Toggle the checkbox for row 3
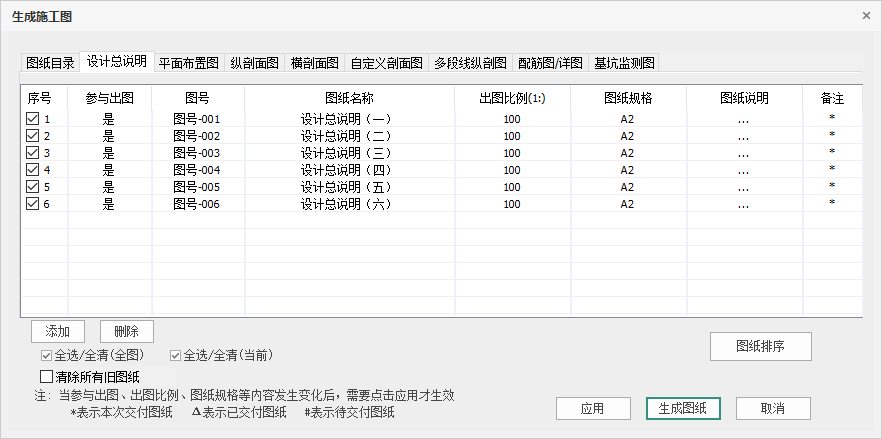The height and width of the screenshot is (439, 882). [33, 153]
